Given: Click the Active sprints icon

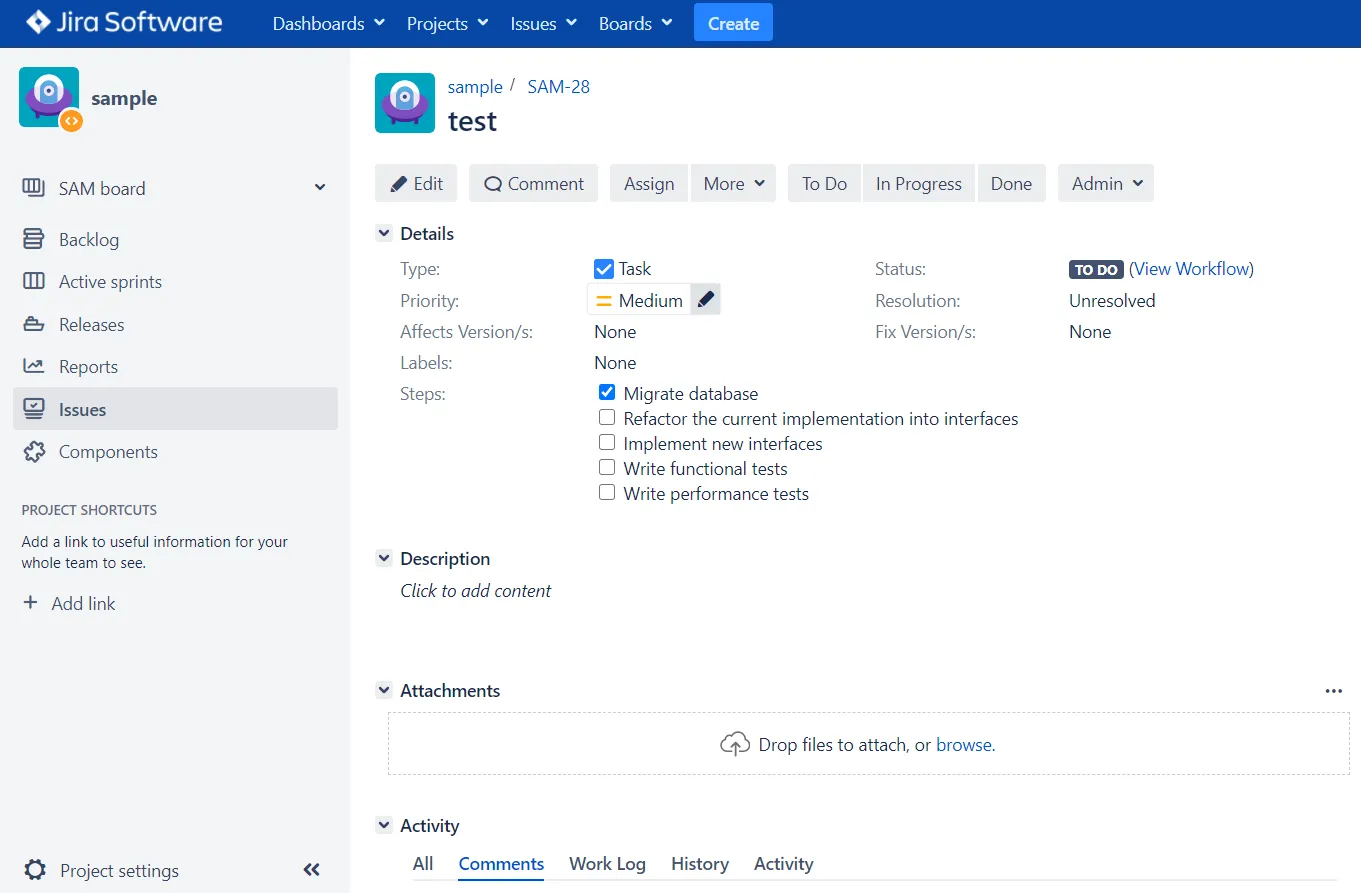Looking at the screenshot, I should [x=34, y=281].
